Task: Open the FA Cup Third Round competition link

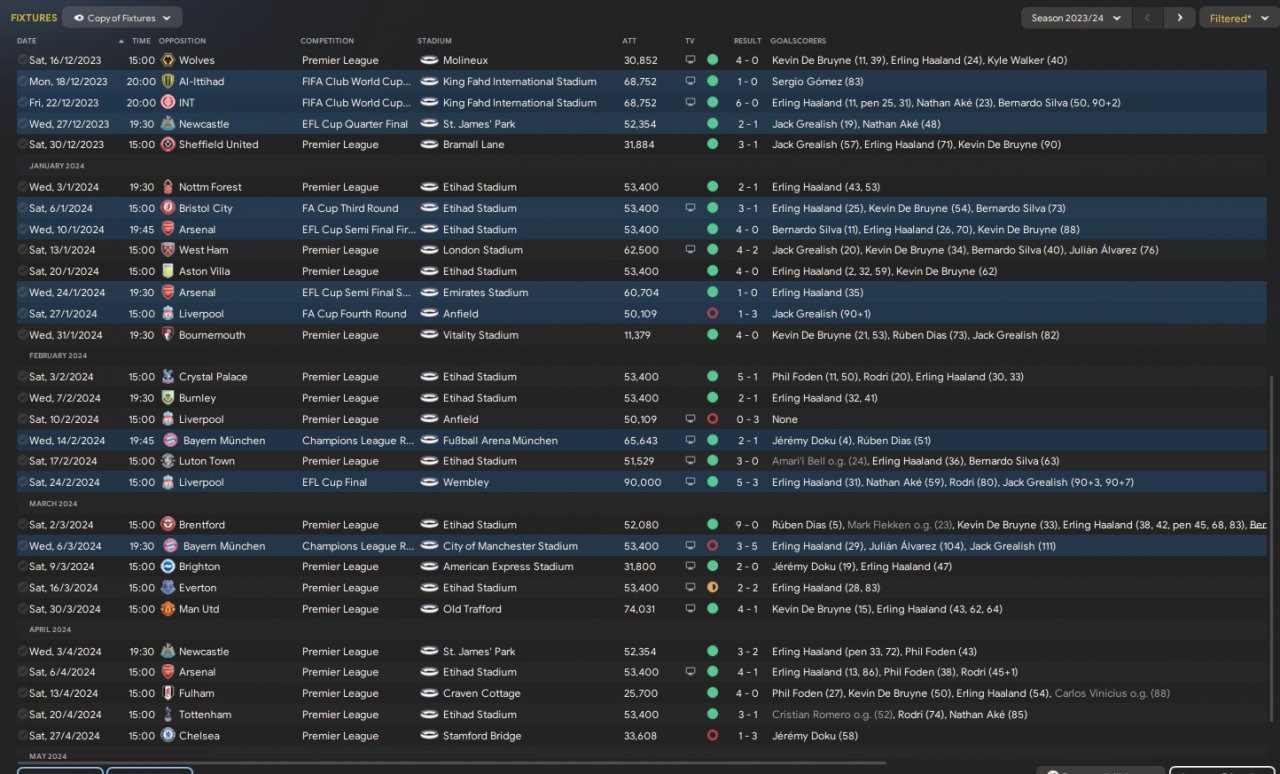Action: tap(350, 208)
